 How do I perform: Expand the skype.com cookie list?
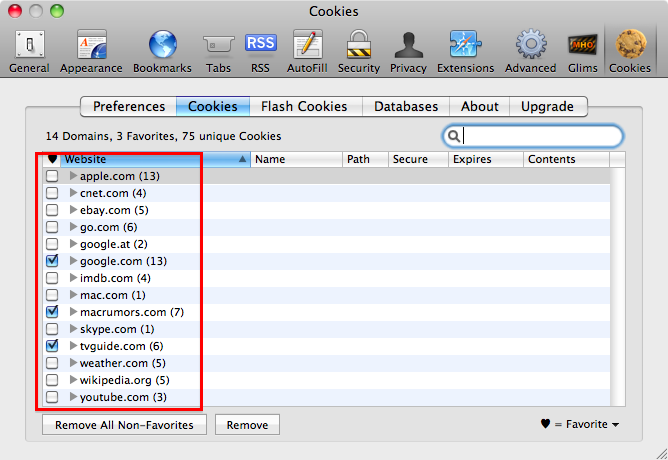click(73, 329)
